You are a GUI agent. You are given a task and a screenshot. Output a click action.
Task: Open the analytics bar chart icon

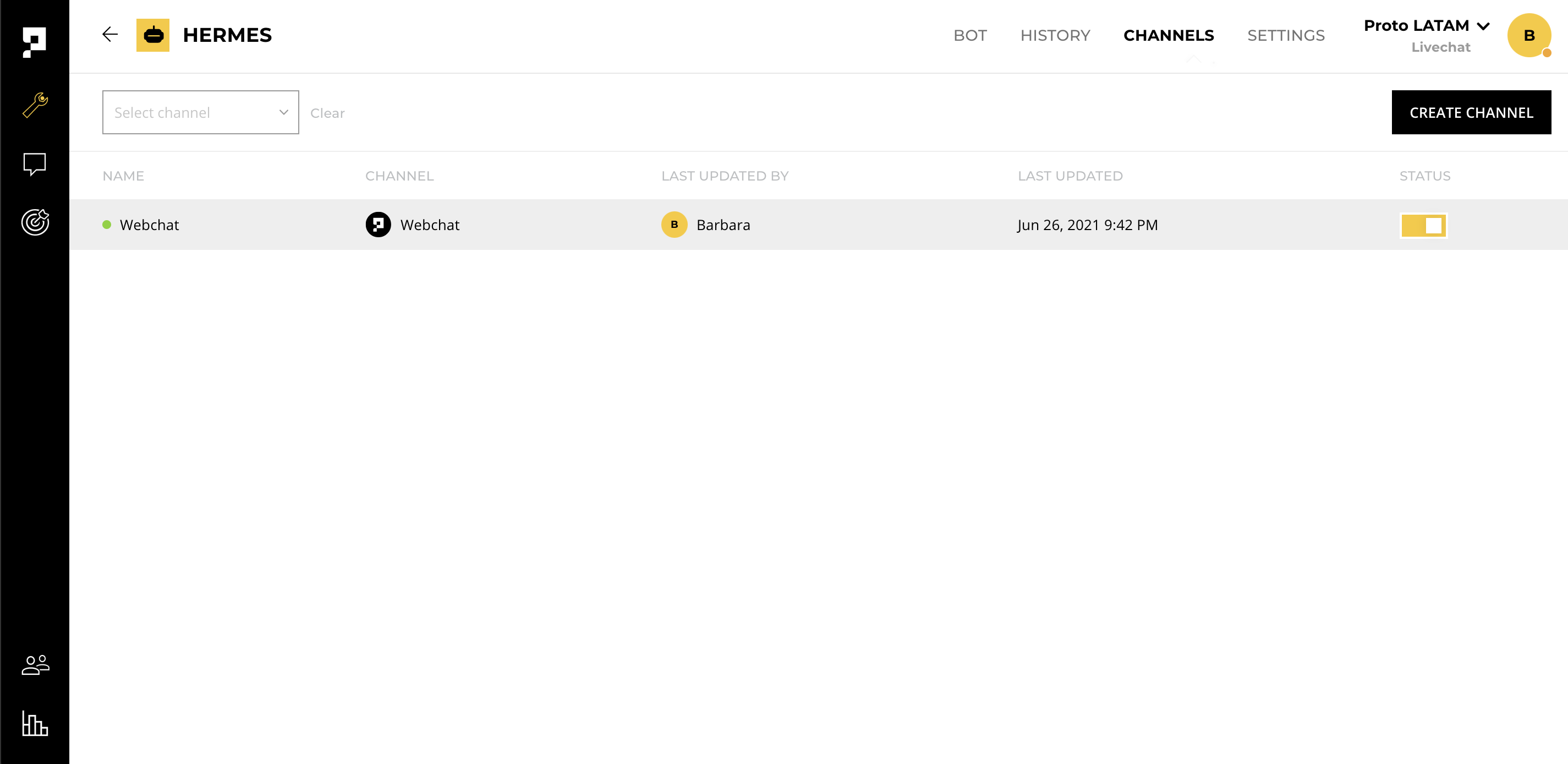(35, 723)
